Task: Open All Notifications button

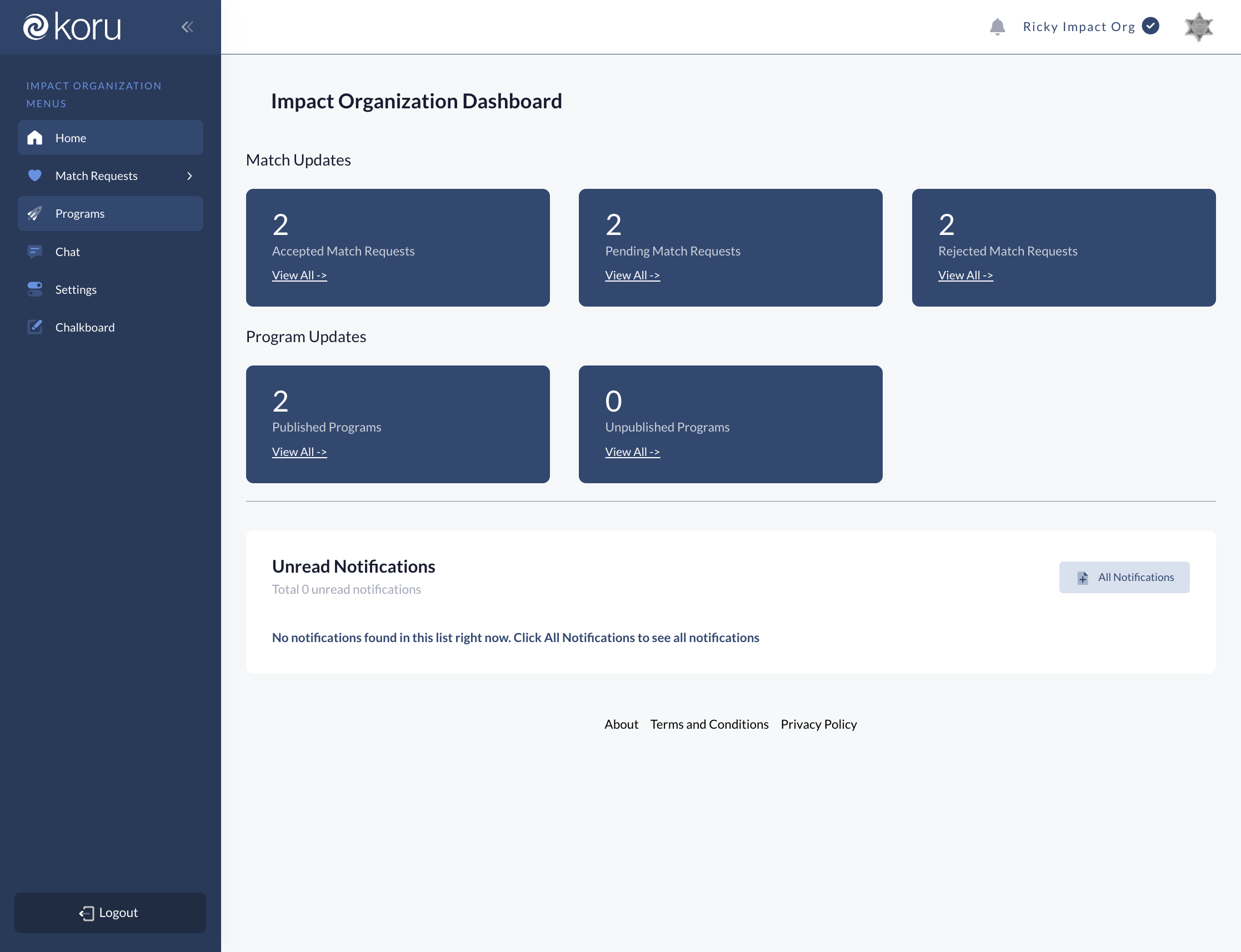Action: click(x=1124, y=578)
